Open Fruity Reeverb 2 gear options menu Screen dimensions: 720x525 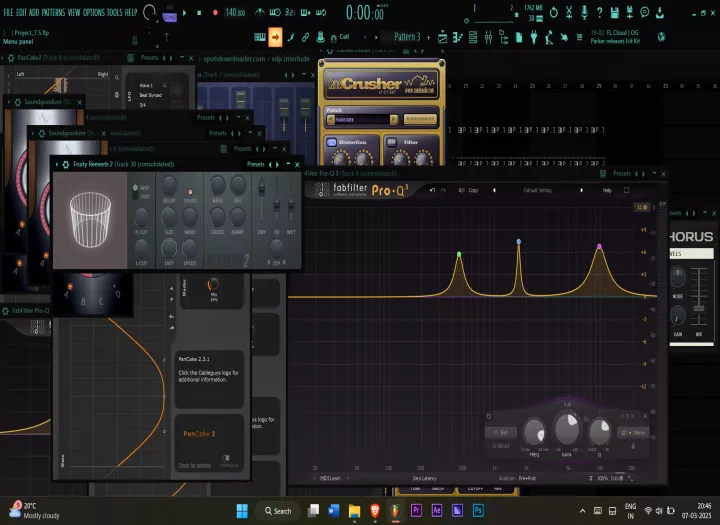pyautogui.click(x=66, y=164)
